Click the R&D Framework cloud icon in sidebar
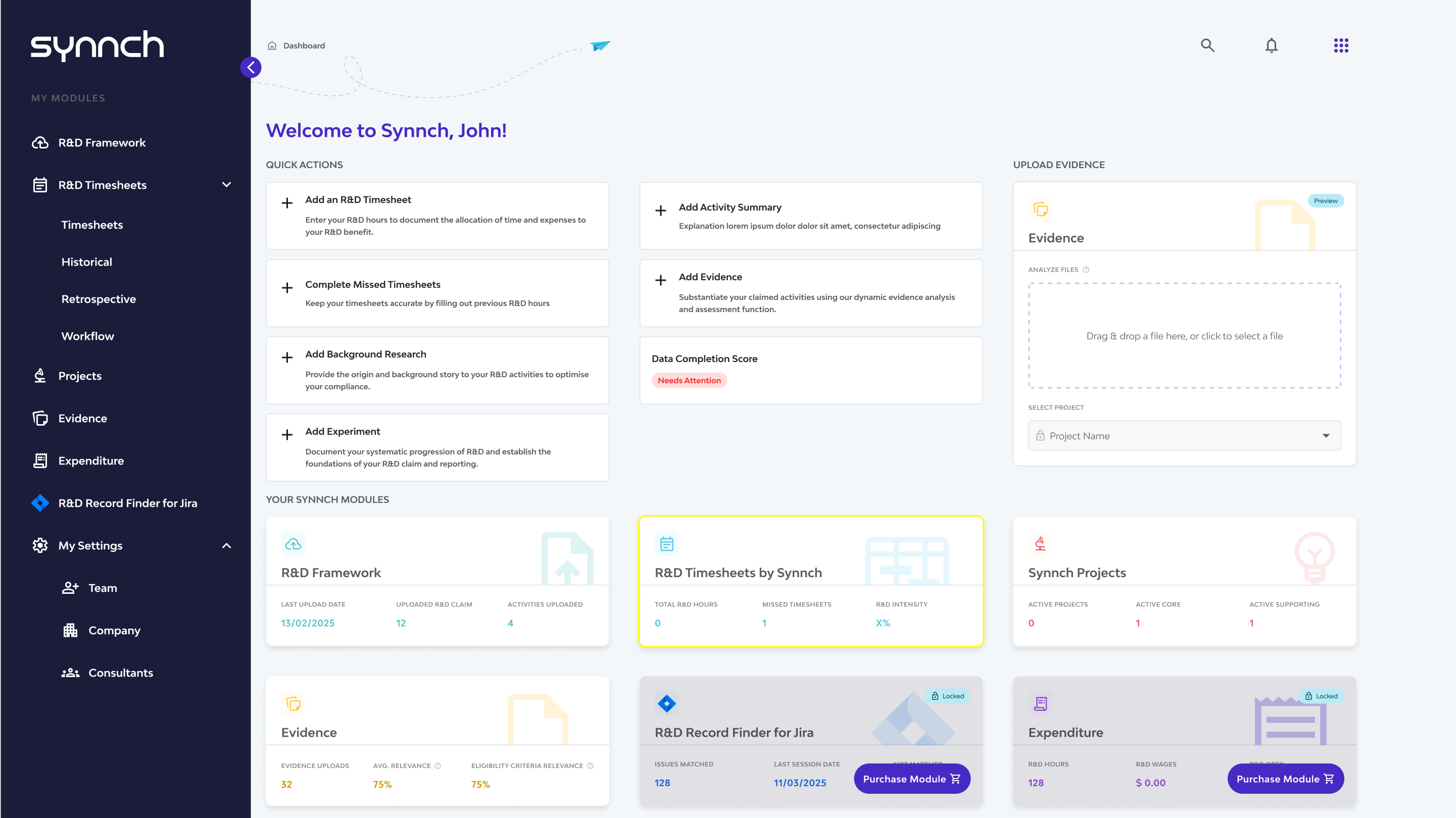Screen dimensions: 1456x818 pos(39,142)
